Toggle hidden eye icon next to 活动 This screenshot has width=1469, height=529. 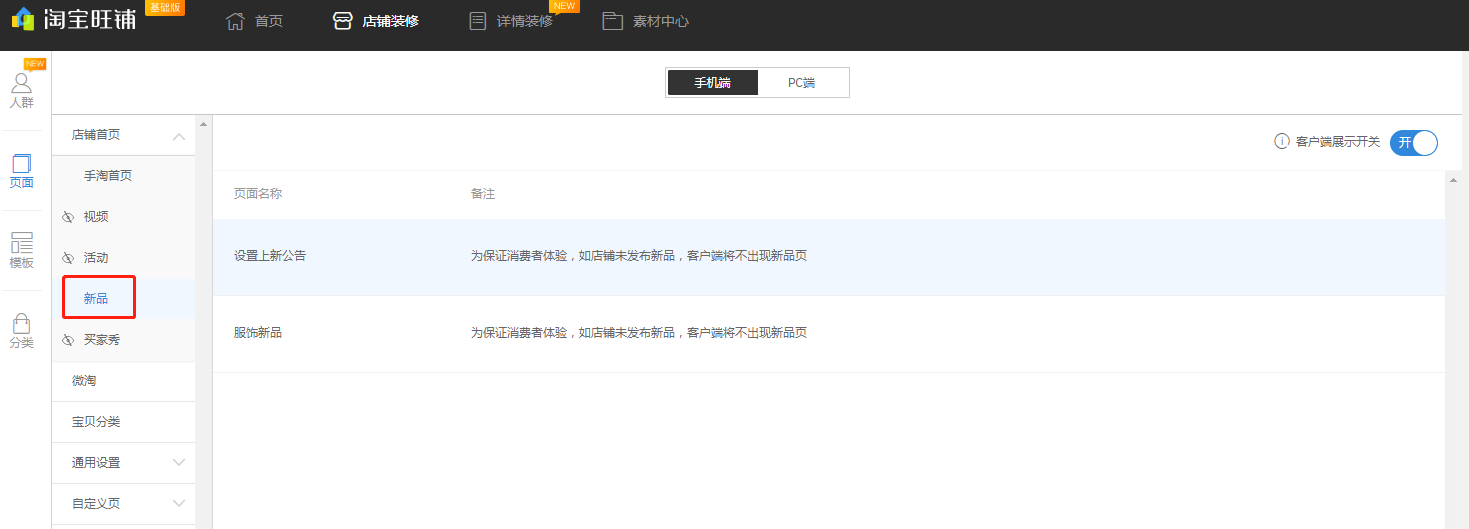[x=68, y=258]
